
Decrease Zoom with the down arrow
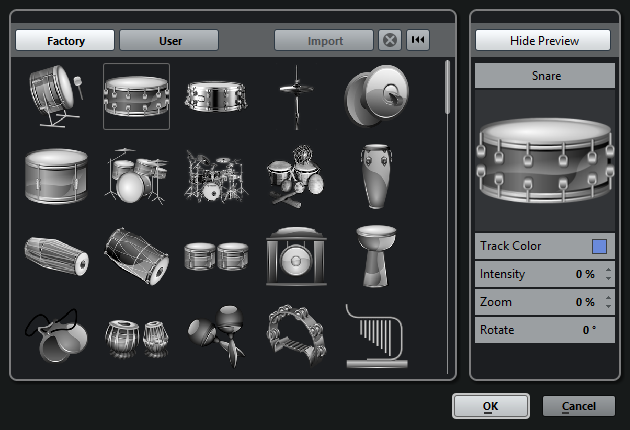(x=608, y=306)
